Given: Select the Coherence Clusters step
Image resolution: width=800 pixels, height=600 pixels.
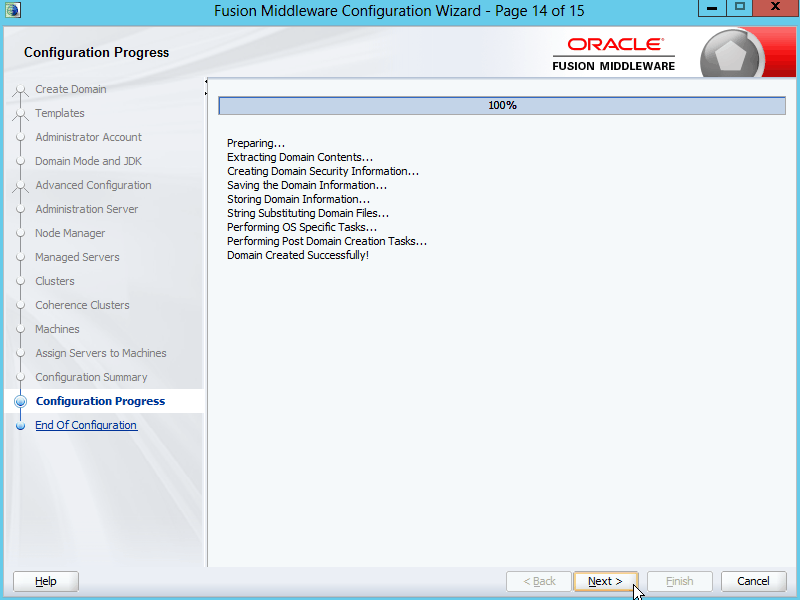Looking at the screenshot, I should pos(82,305).
